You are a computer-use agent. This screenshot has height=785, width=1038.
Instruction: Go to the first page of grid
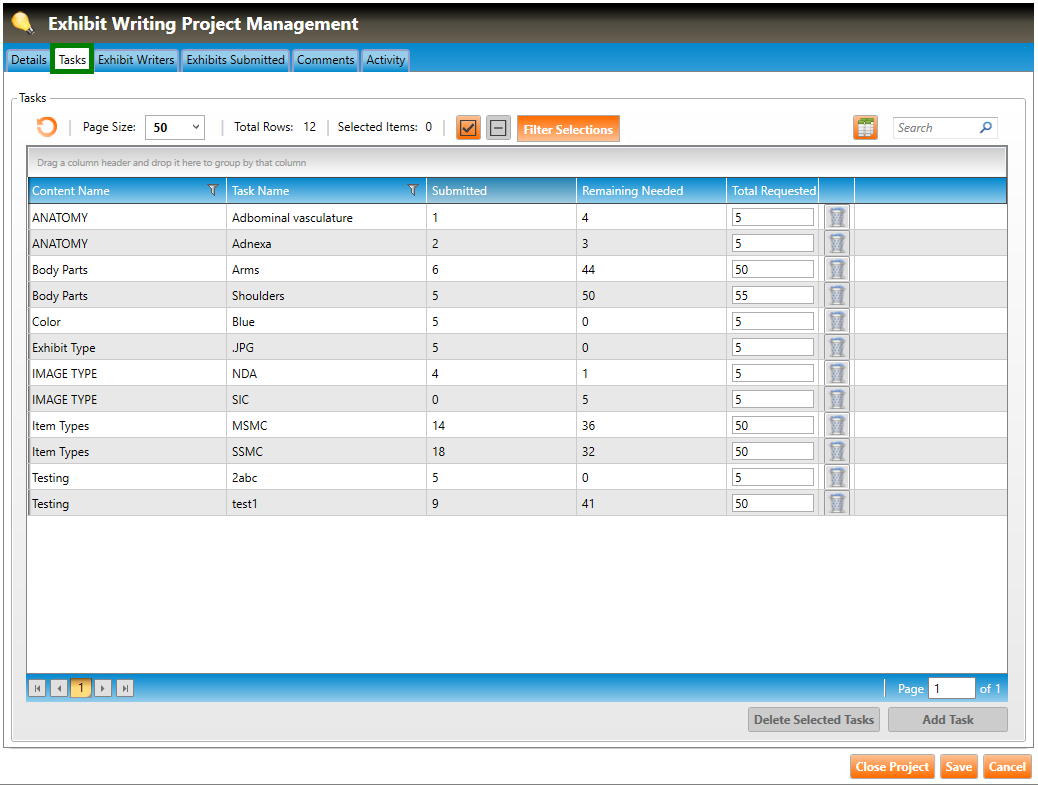[x=37, y=688]
